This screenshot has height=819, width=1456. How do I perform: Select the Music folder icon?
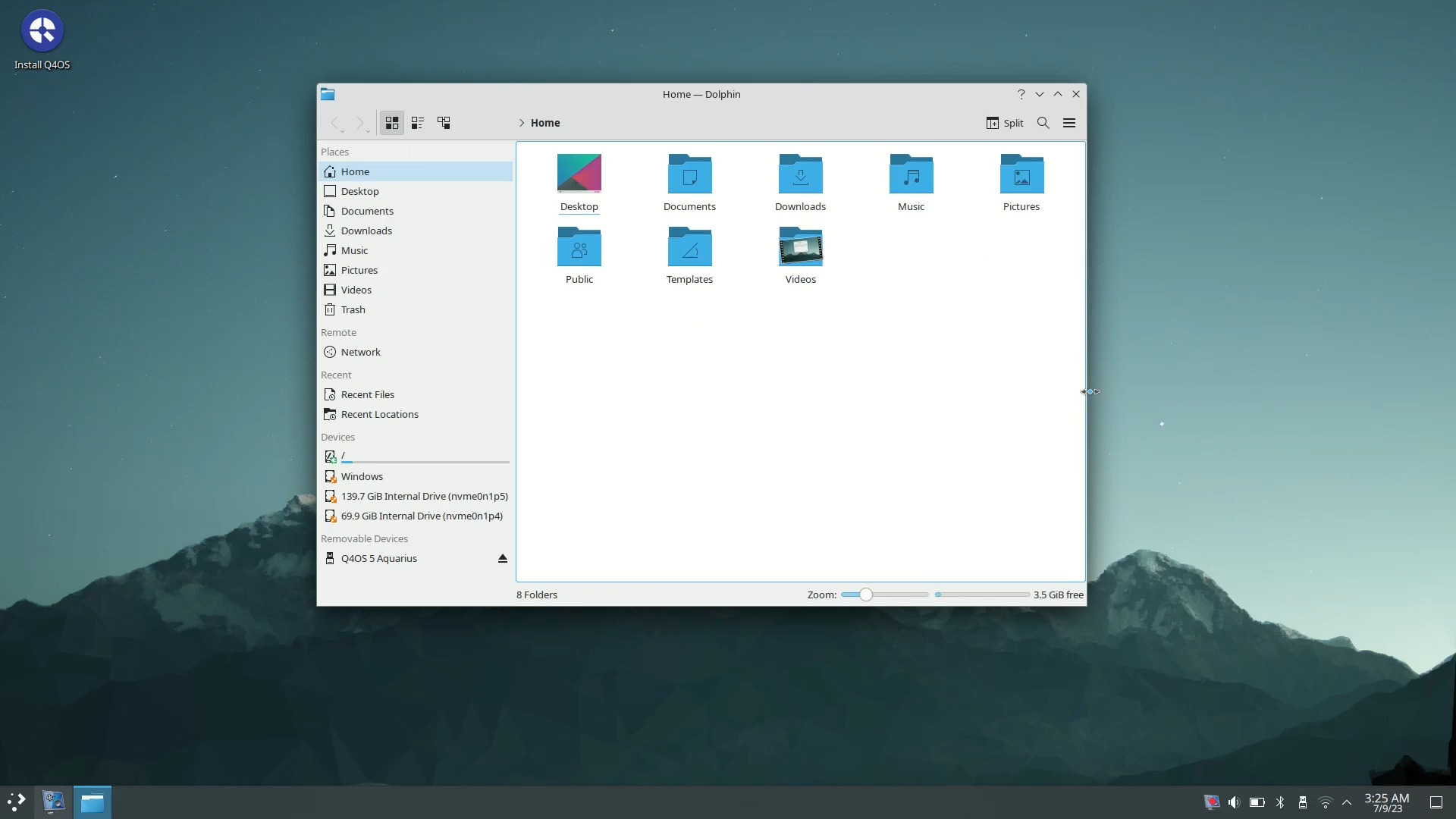tap(911, 174)
